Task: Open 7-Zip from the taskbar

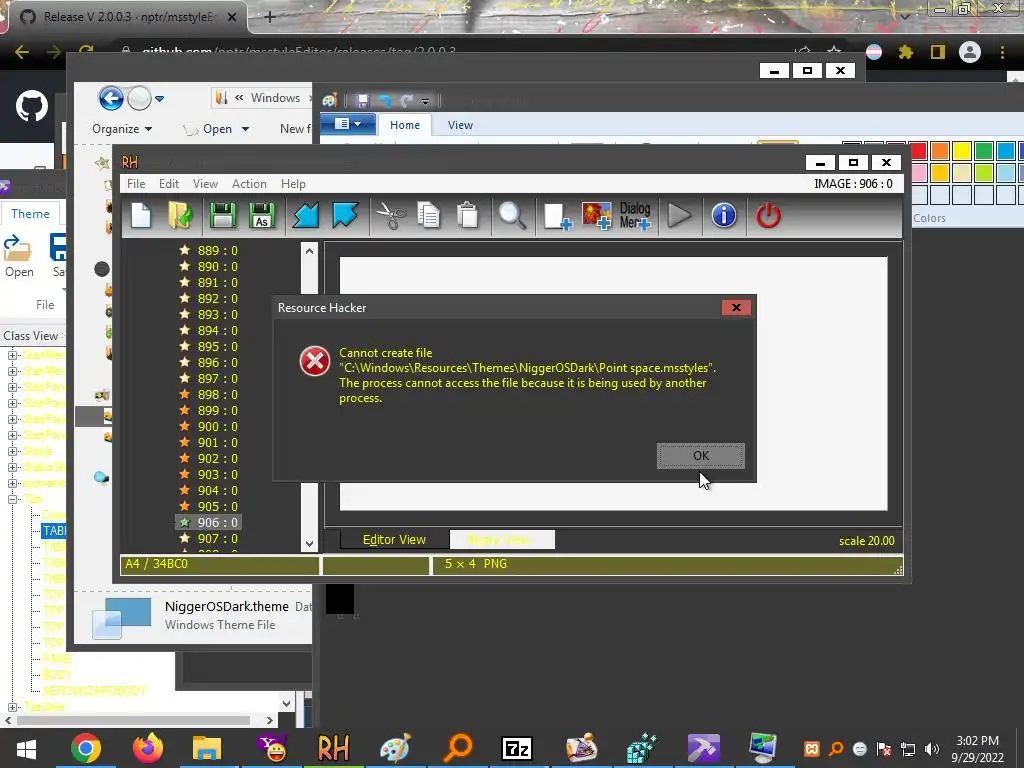Action: [x=517, y=748]
